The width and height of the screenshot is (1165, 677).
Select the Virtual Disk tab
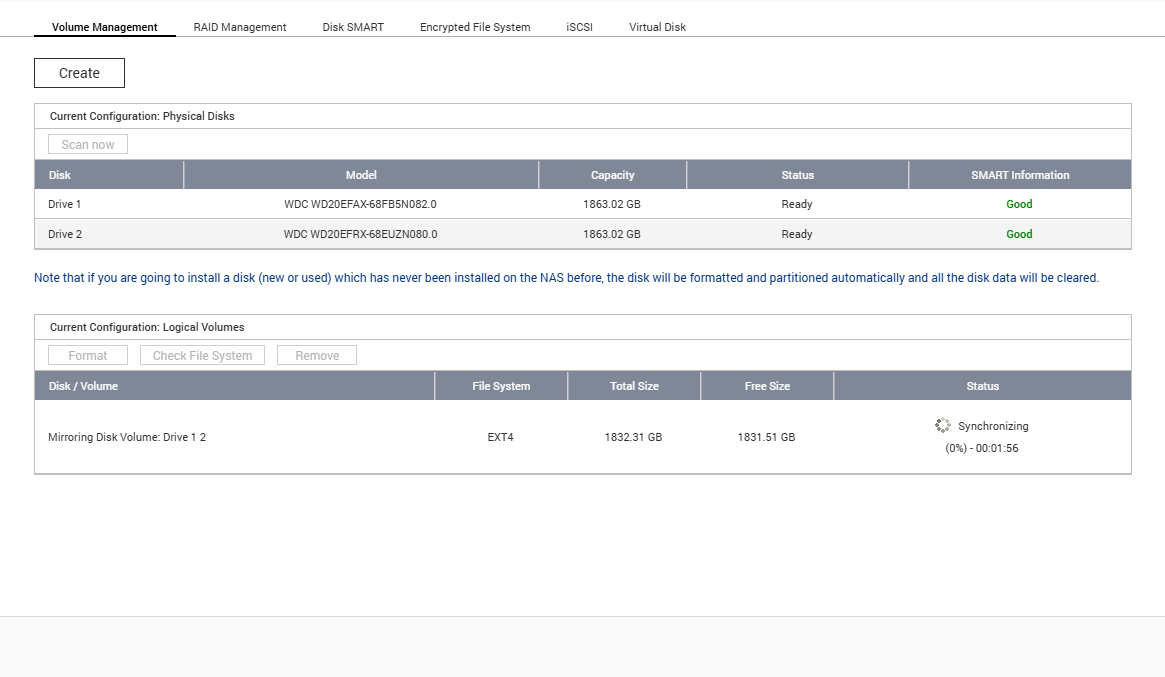point(657,27)
